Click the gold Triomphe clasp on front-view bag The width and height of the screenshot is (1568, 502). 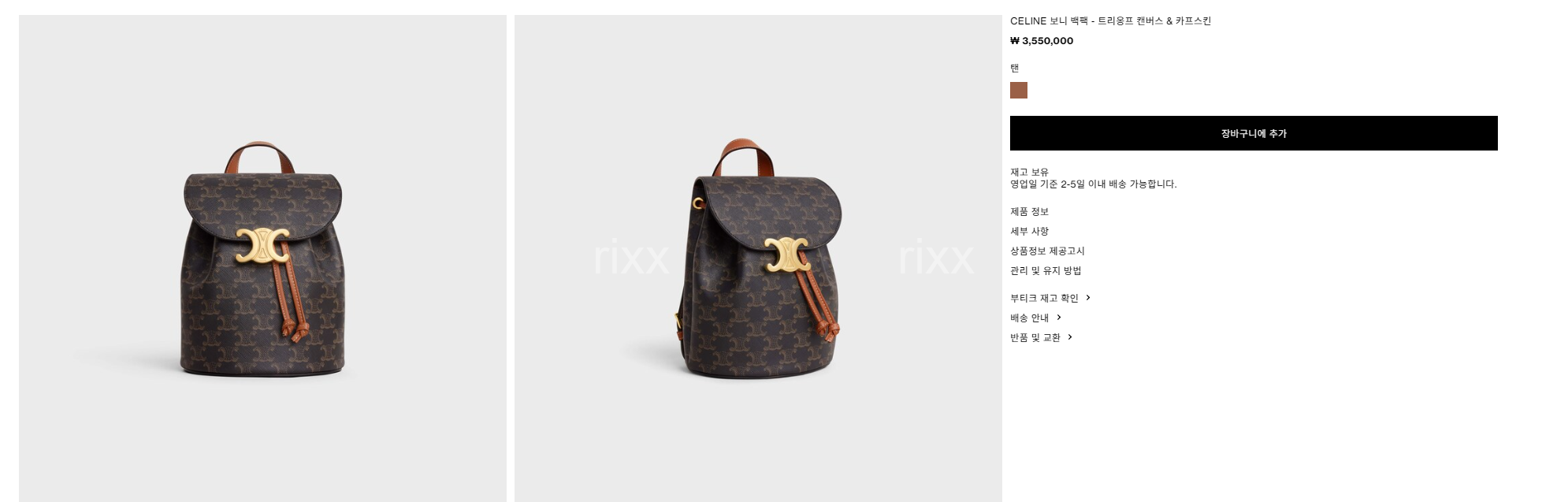[262, 244]
